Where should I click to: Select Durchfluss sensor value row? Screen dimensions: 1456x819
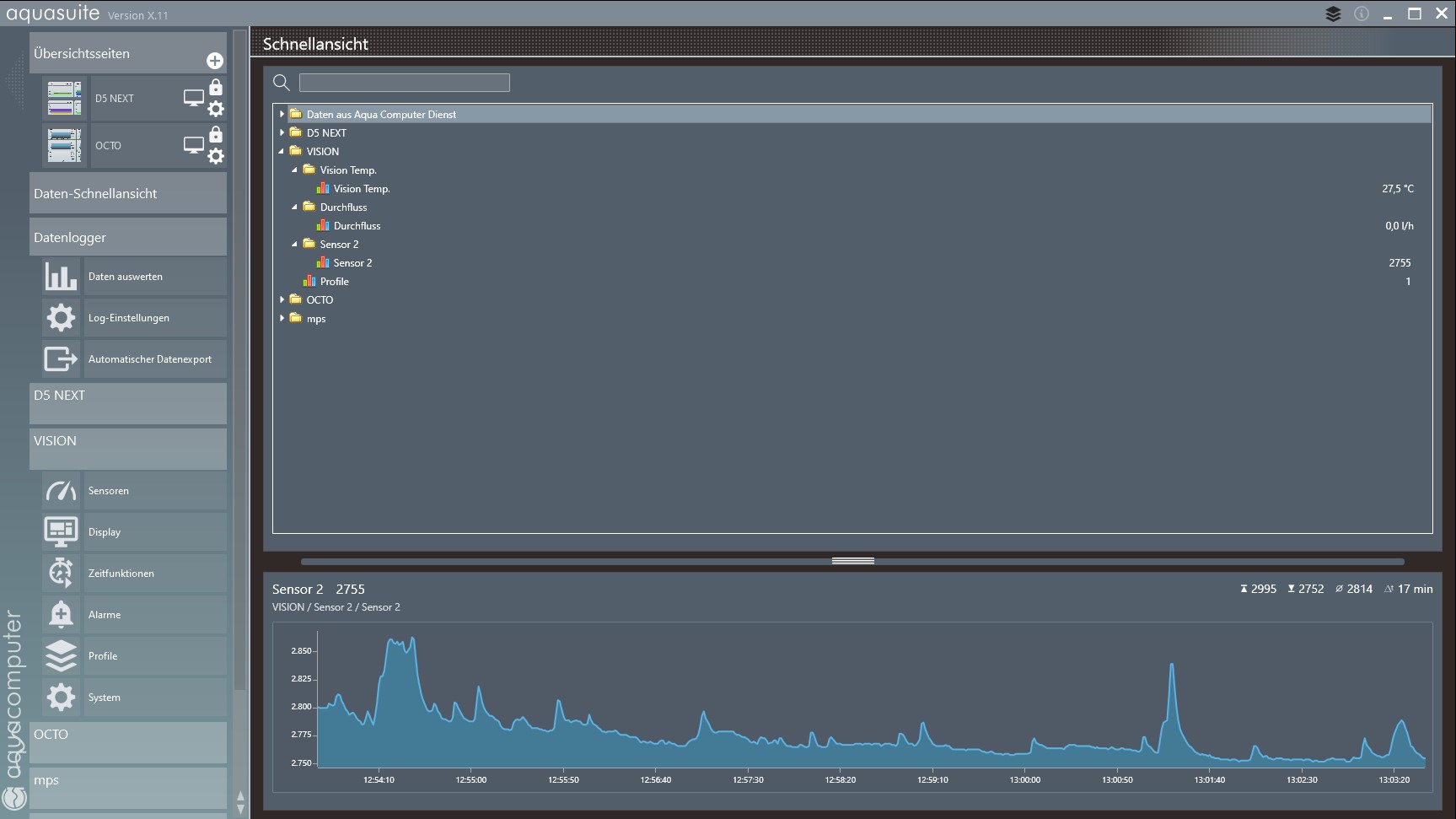tap(357, 226)
